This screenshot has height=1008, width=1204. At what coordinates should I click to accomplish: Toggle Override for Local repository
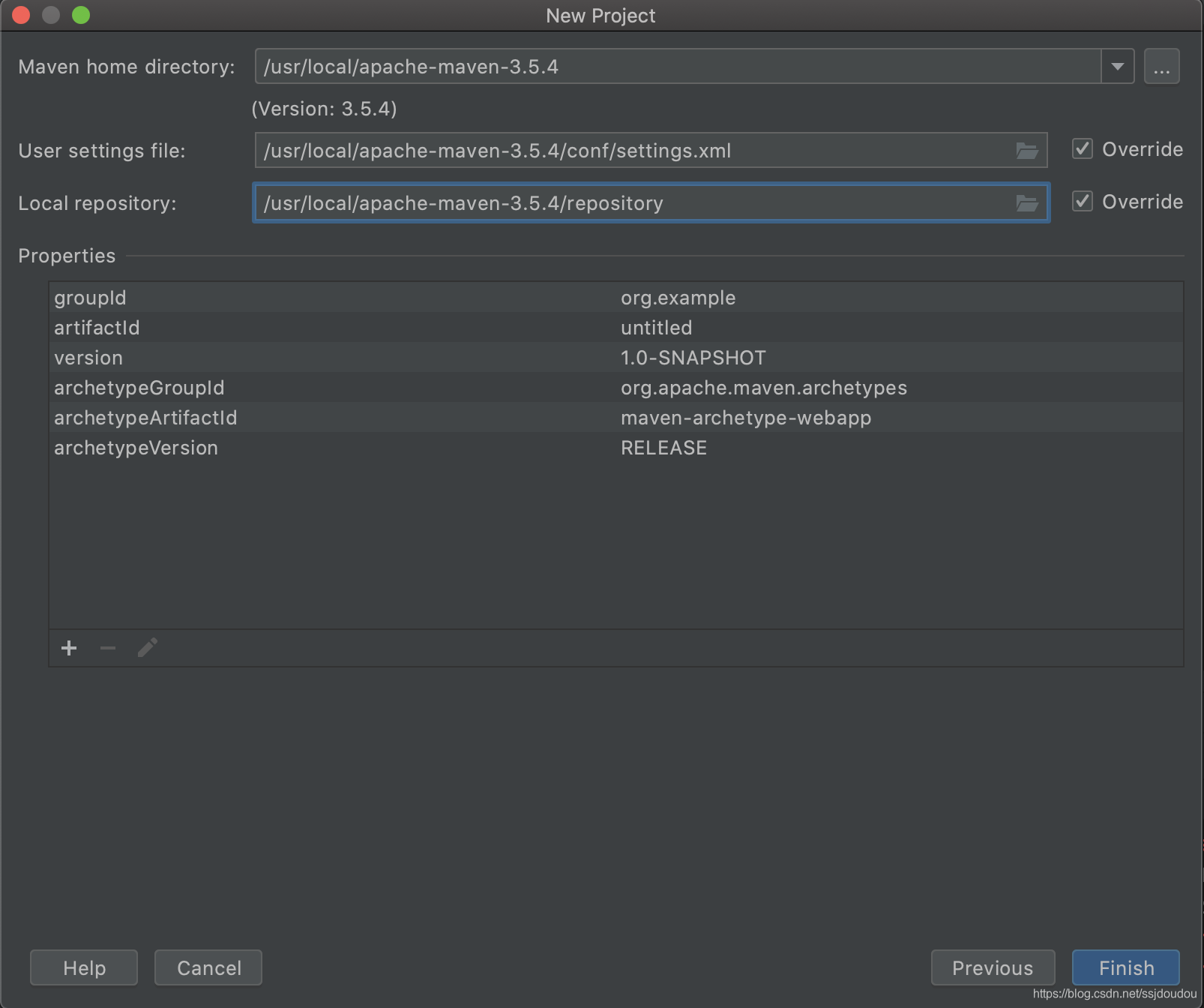[x=1083, y=202]
